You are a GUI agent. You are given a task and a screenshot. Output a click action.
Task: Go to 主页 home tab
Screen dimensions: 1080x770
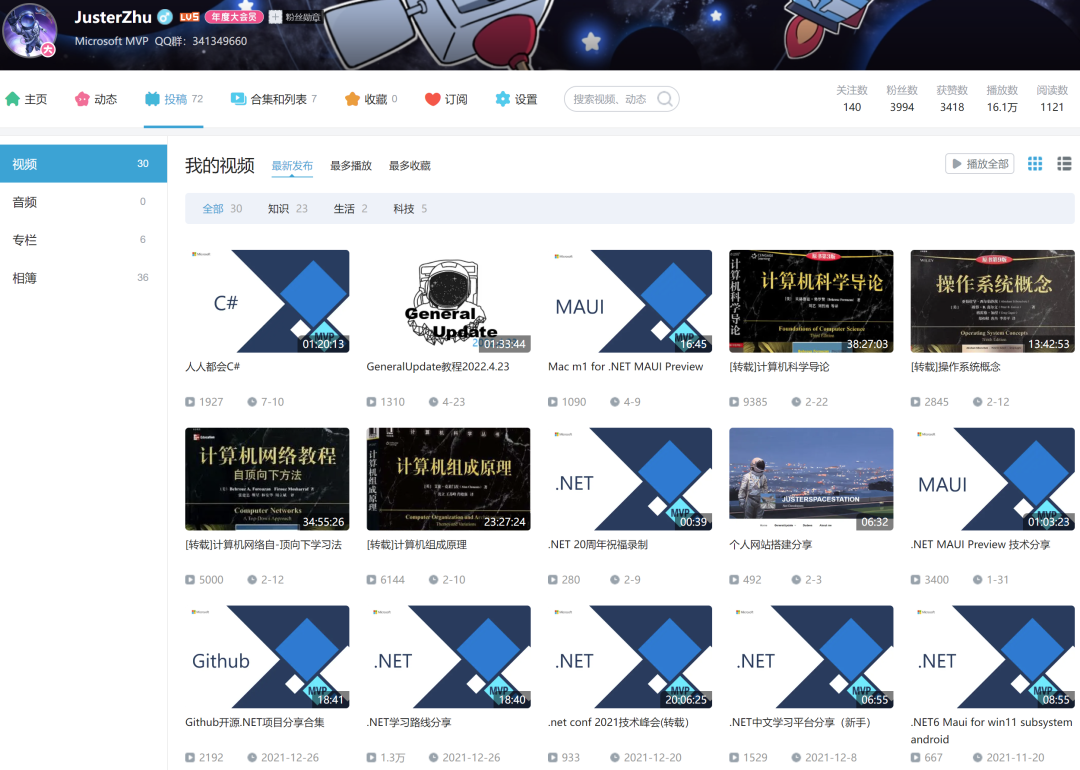click(26, 99)
